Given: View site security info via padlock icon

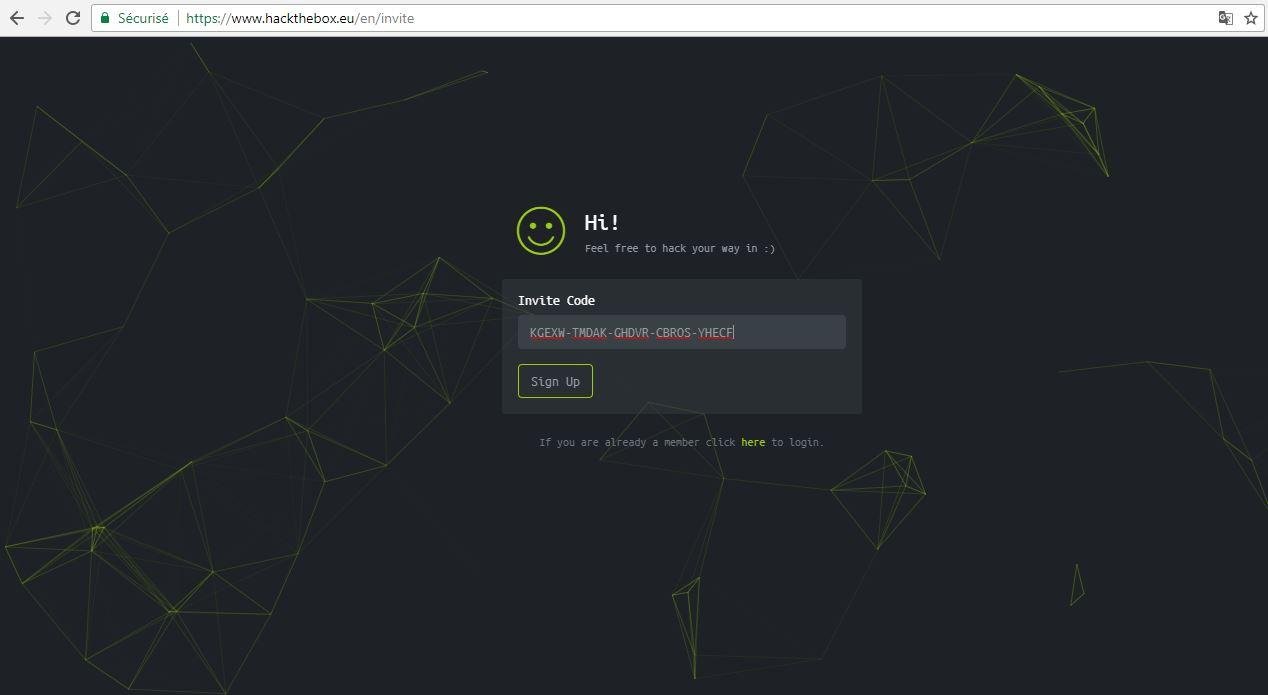Looking at the screenshot, I should tap(105, 18).
